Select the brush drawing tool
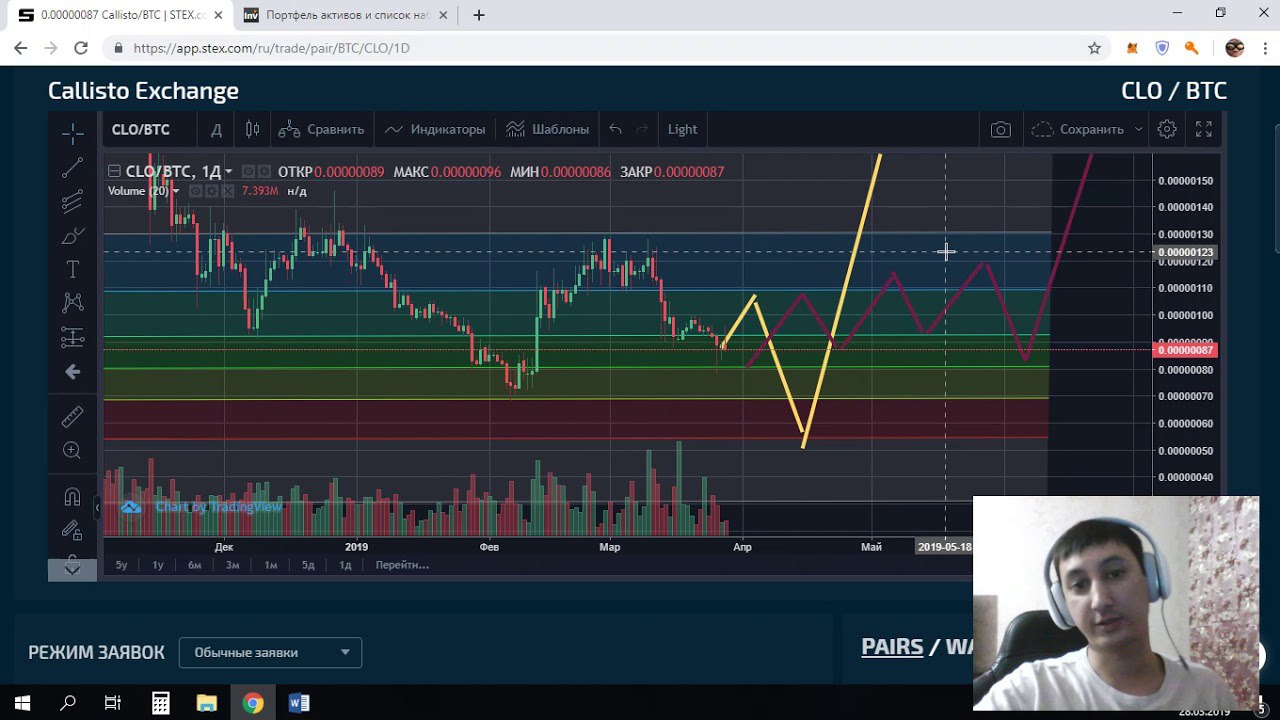Viewport: 1280px width, 720px height. point(72,236)
